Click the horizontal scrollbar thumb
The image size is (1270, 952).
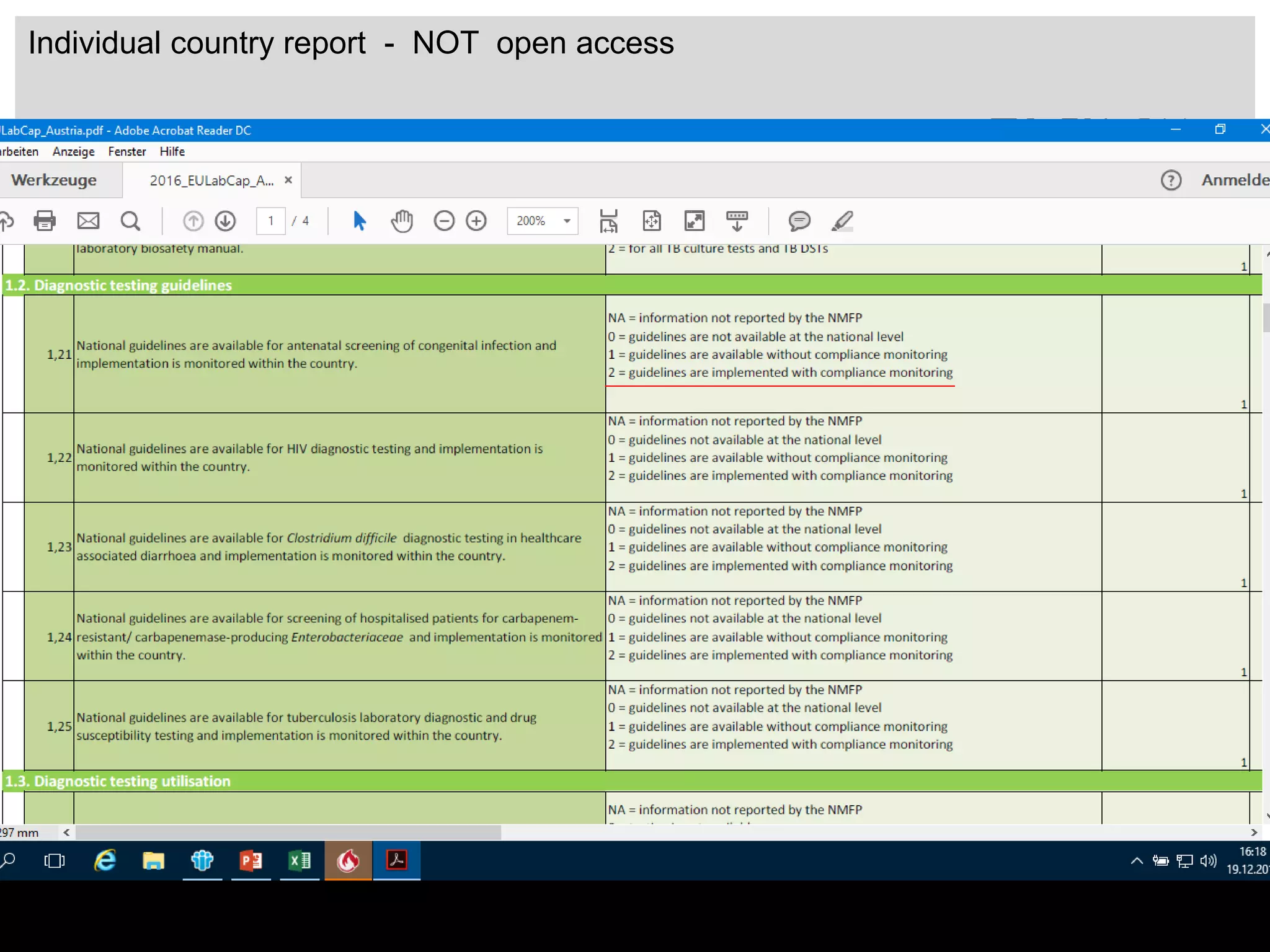(288, 832)
